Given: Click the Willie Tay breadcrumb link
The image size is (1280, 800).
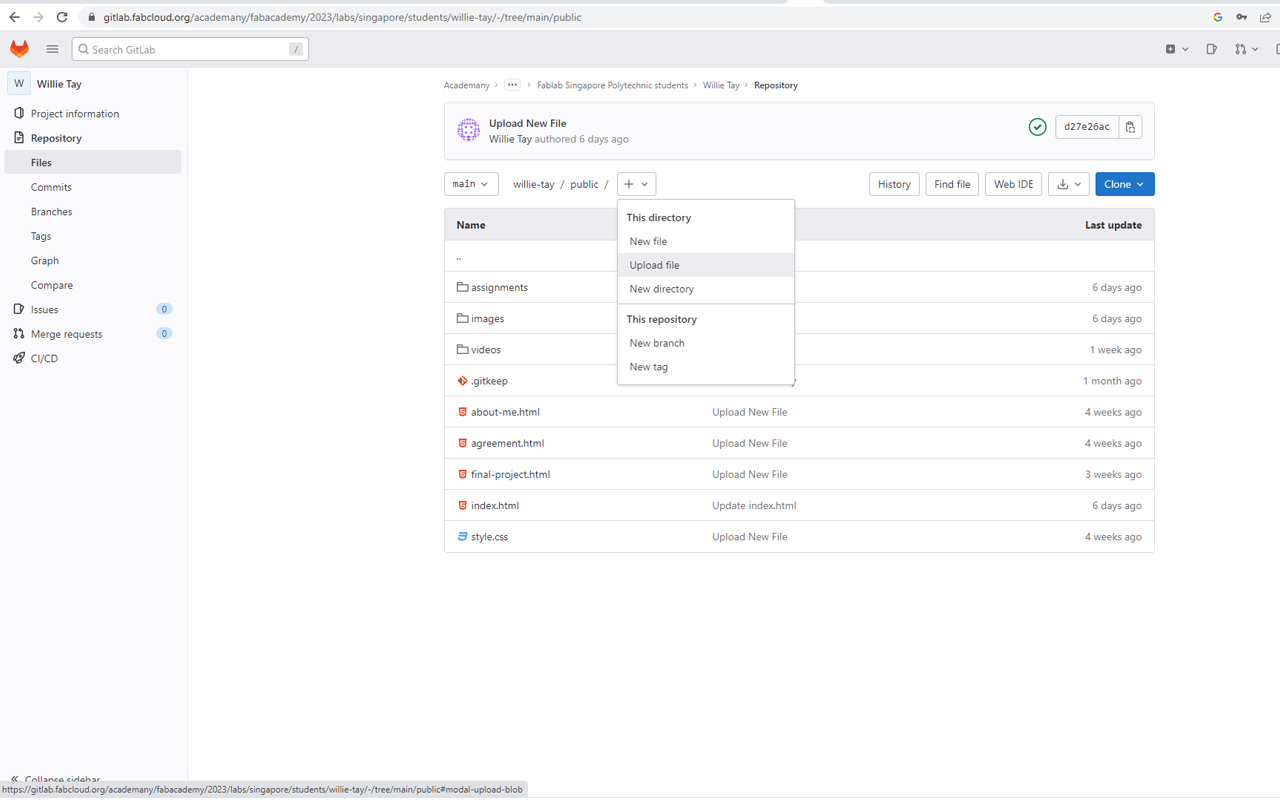Looking at the screenshot, I should [721, 85].
